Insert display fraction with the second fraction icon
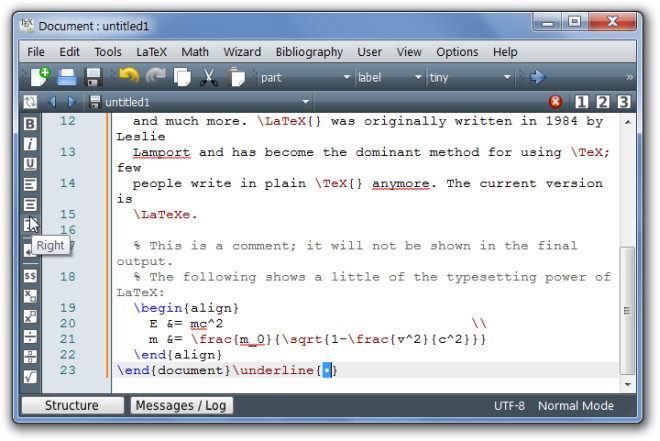 coord(30,356)
